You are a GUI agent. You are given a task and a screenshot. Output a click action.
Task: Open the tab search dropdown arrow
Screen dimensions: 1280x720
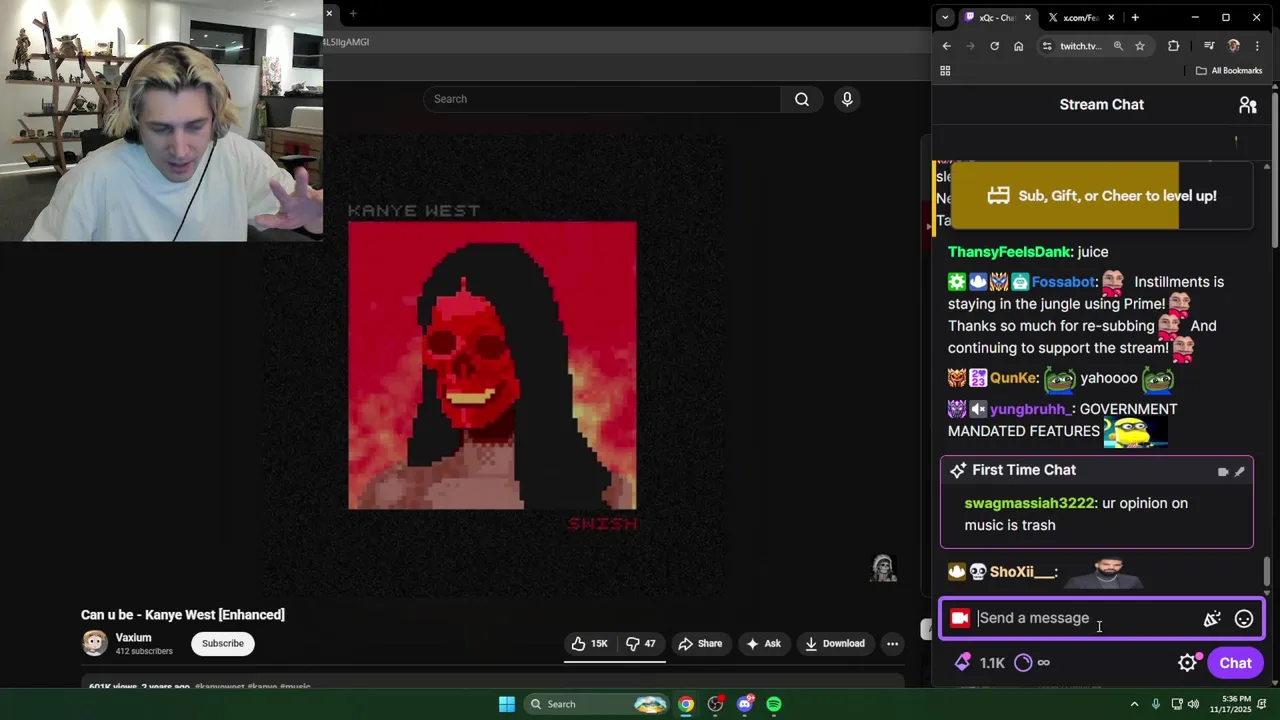pos(946,17)
